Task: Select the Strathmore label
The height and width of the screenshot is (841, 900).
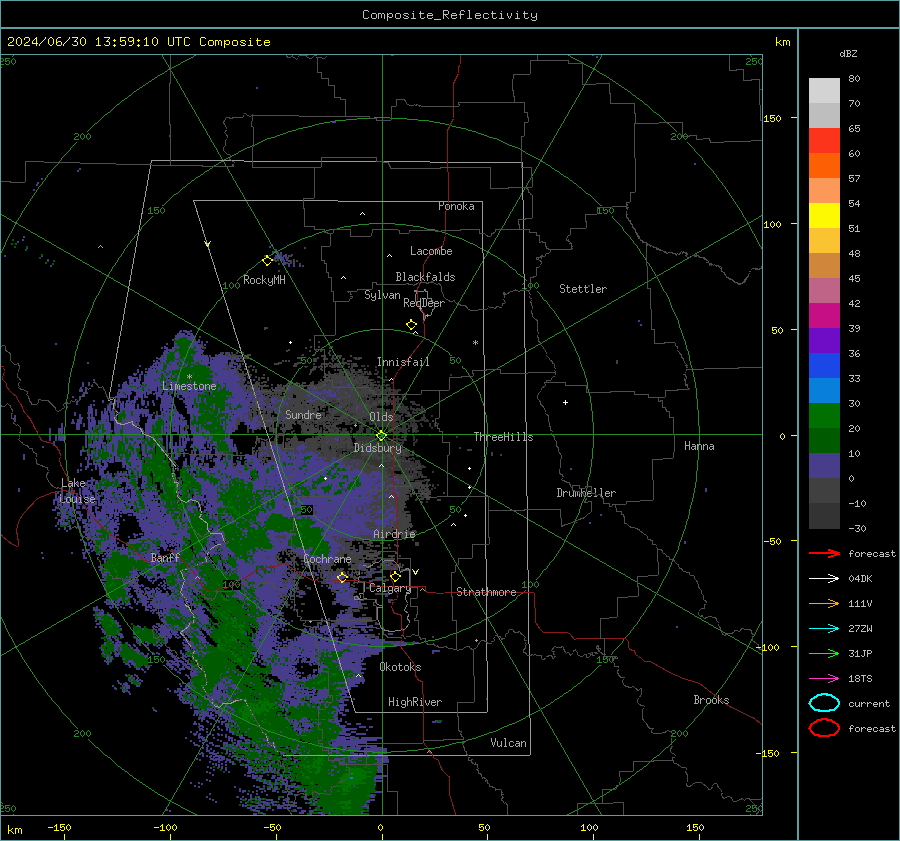Action: pyautogui.click(x=486, y=592)
